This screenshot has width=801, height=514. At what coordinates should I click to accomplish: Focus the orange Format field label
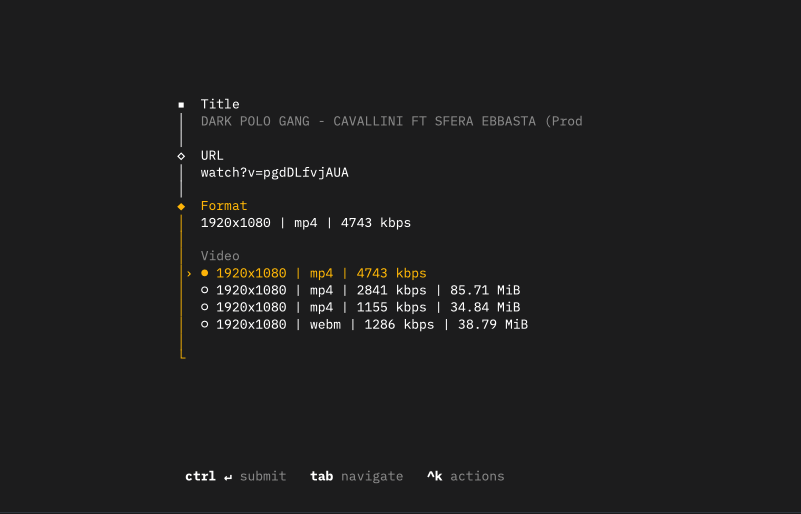coord(224,206)
